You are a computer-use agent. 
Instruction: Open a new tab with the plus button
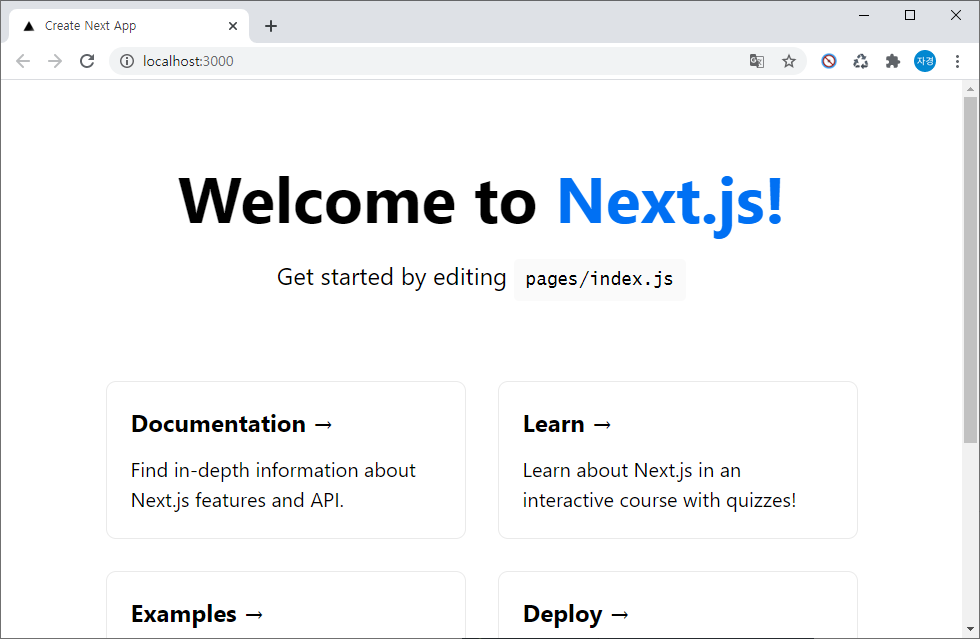(x=271, y=26)
